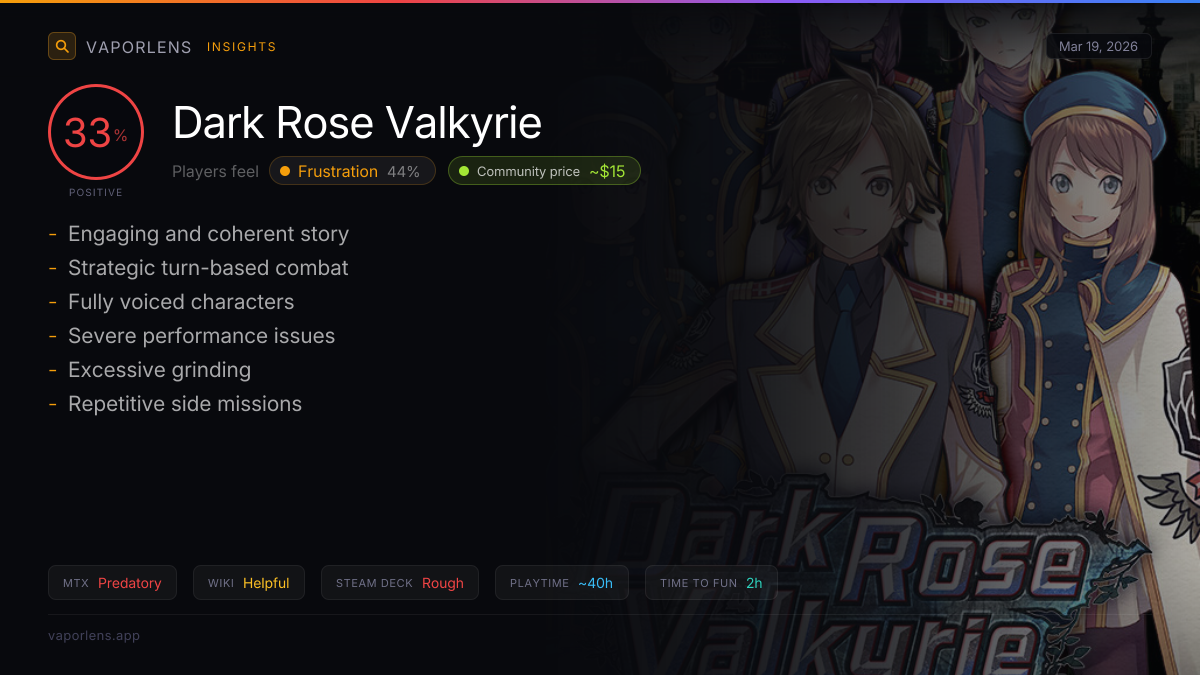This screenshot has width=1200, height=675.
Task: Click the green dot in Community price badge
Action: click(463, 171)
